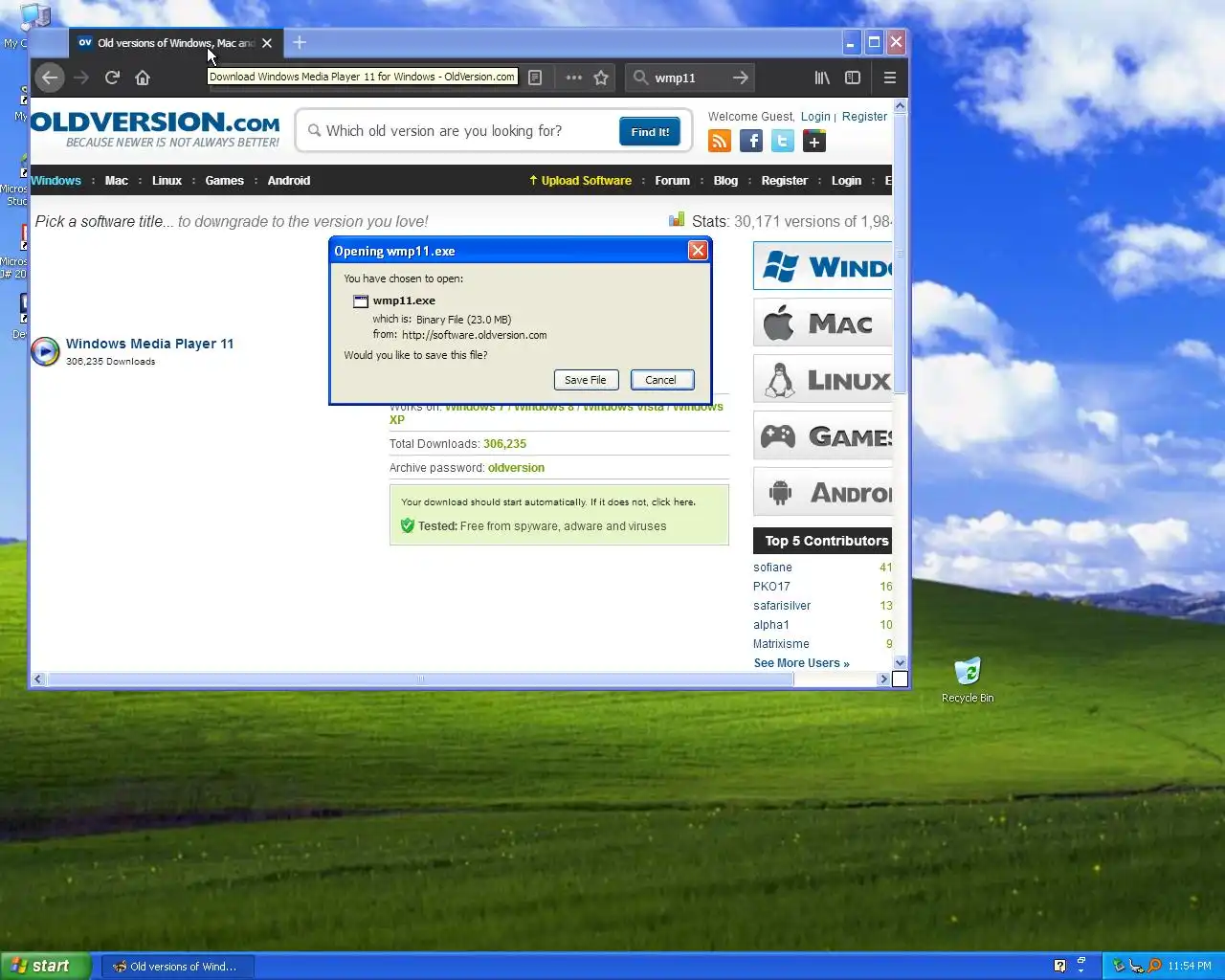The image size is (1225, 980).
Task: Open a new tab with plus button
Action: [x=300, y=42]
